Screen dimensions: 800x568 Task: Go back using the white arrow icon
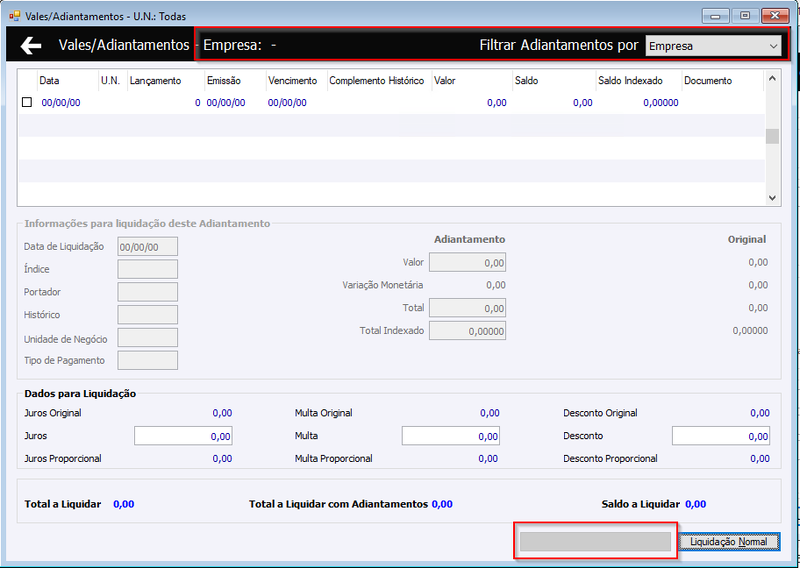(x=31, y=45)
